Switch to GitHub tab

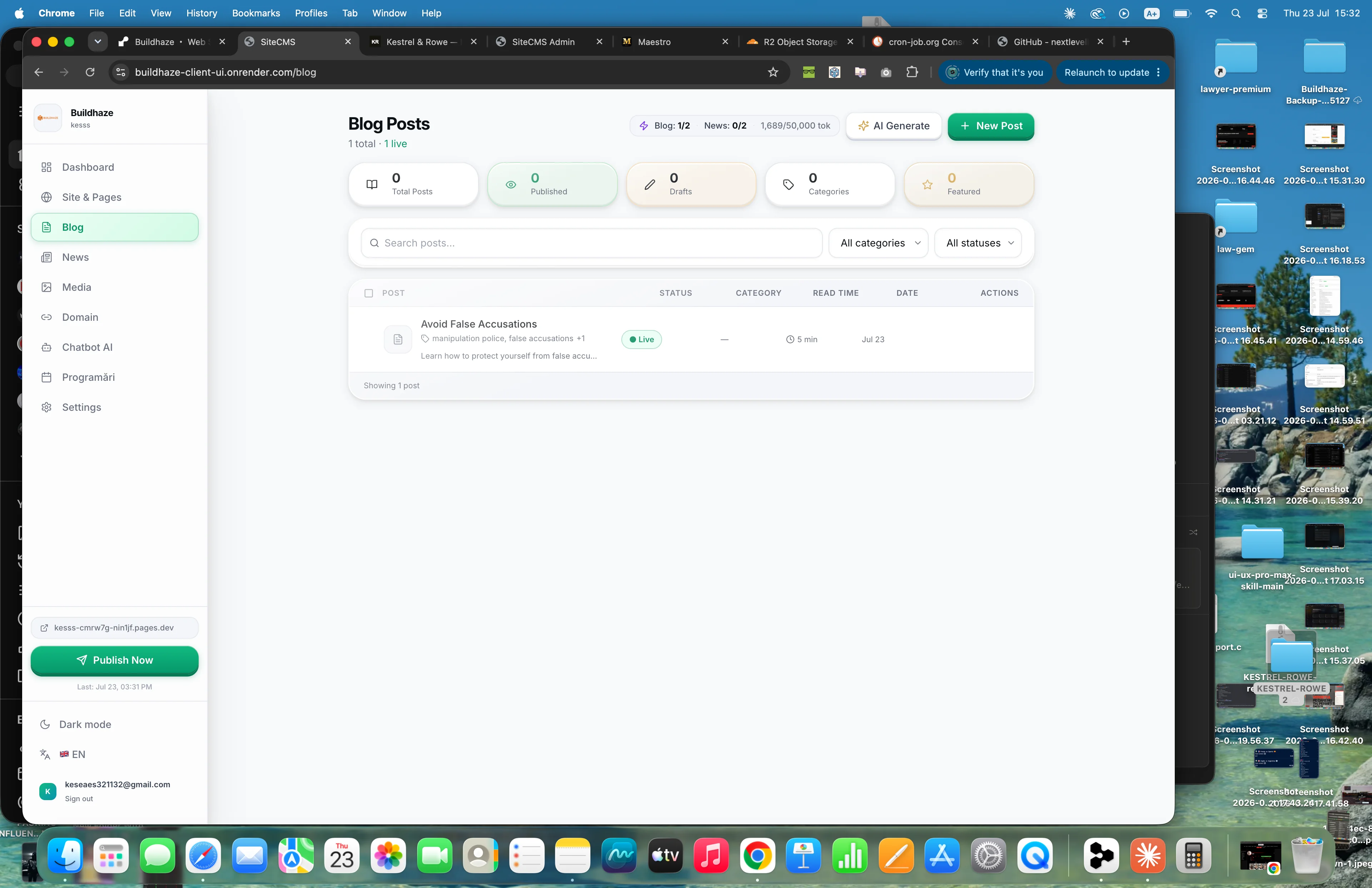point(1050,41)
